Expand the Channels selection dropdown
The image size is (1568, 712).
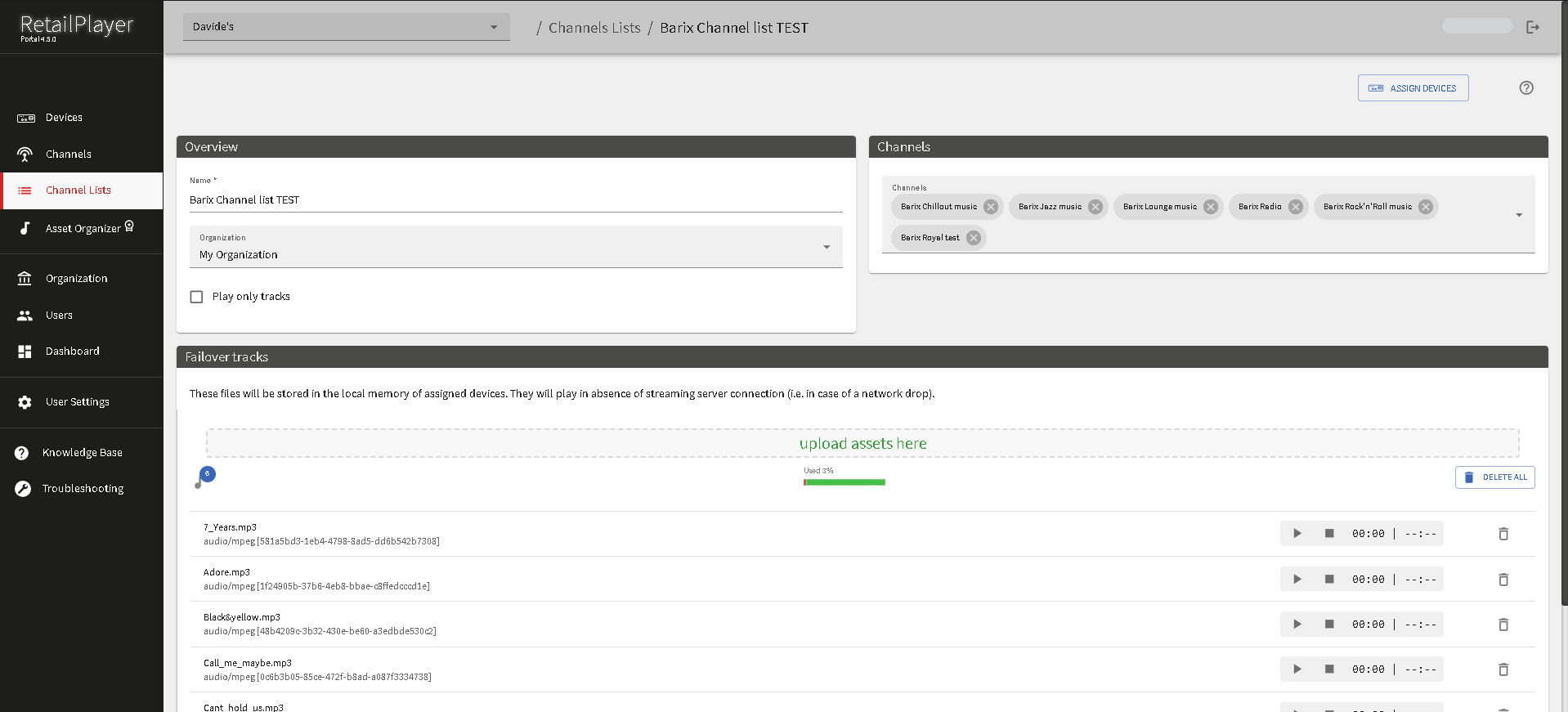1518,215
